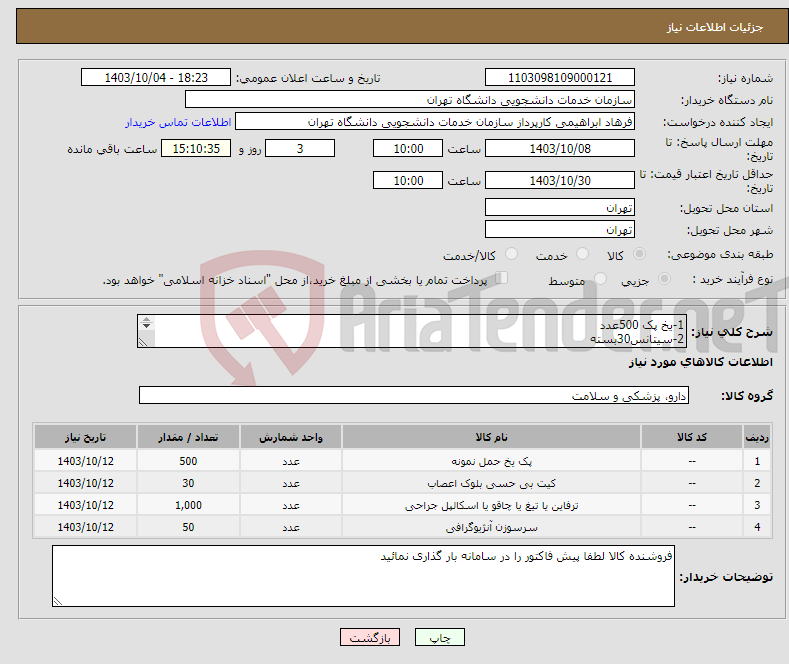The width and height of the screenshot is (789, 664).
Task: Click the resize grip of شرح کلی نیاز box
Action: coord(143,342)
